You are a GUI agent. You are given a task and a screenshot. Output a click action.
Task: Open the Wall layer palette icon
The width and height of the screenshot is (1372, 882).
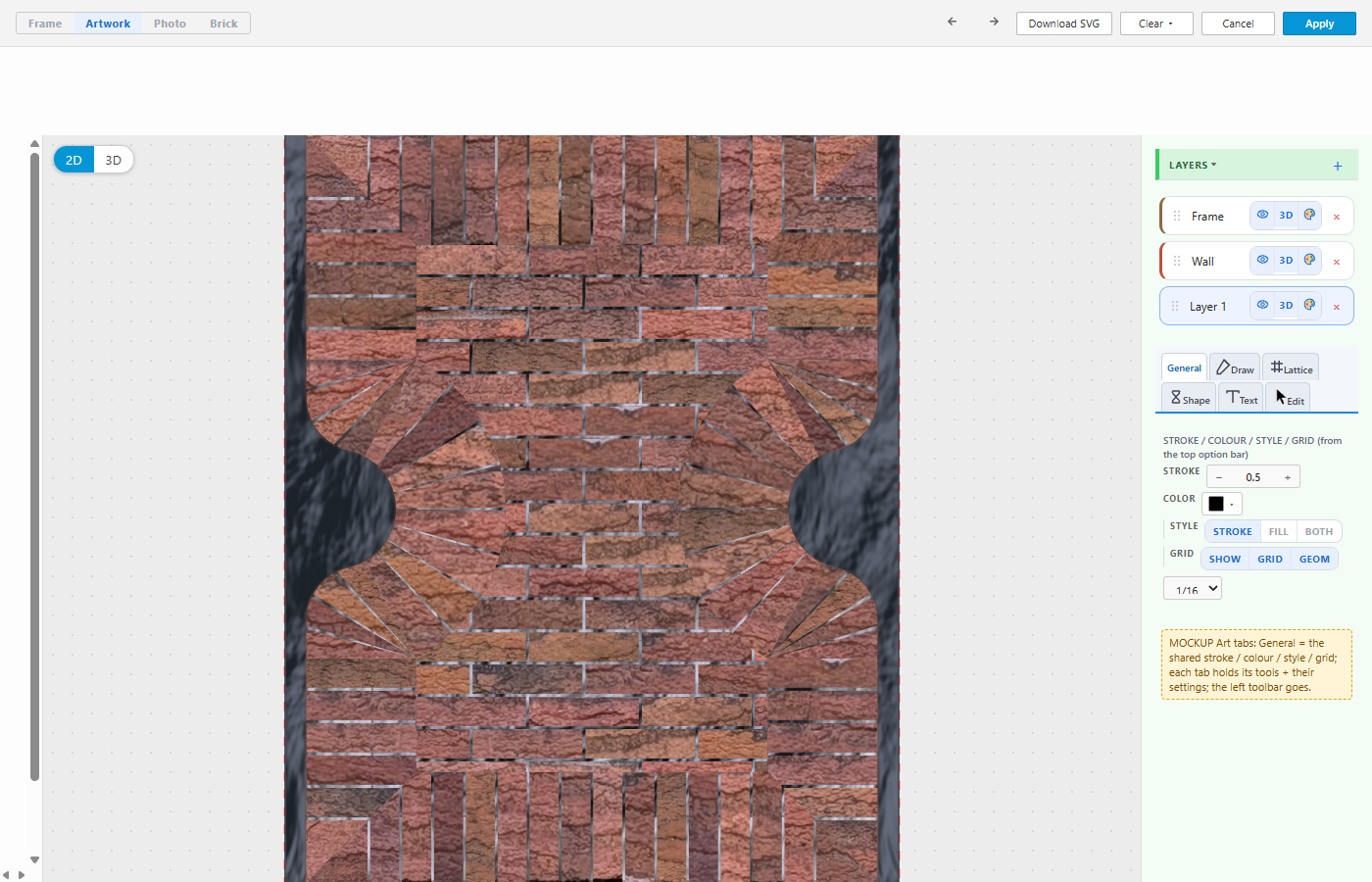coord(1309,260)
